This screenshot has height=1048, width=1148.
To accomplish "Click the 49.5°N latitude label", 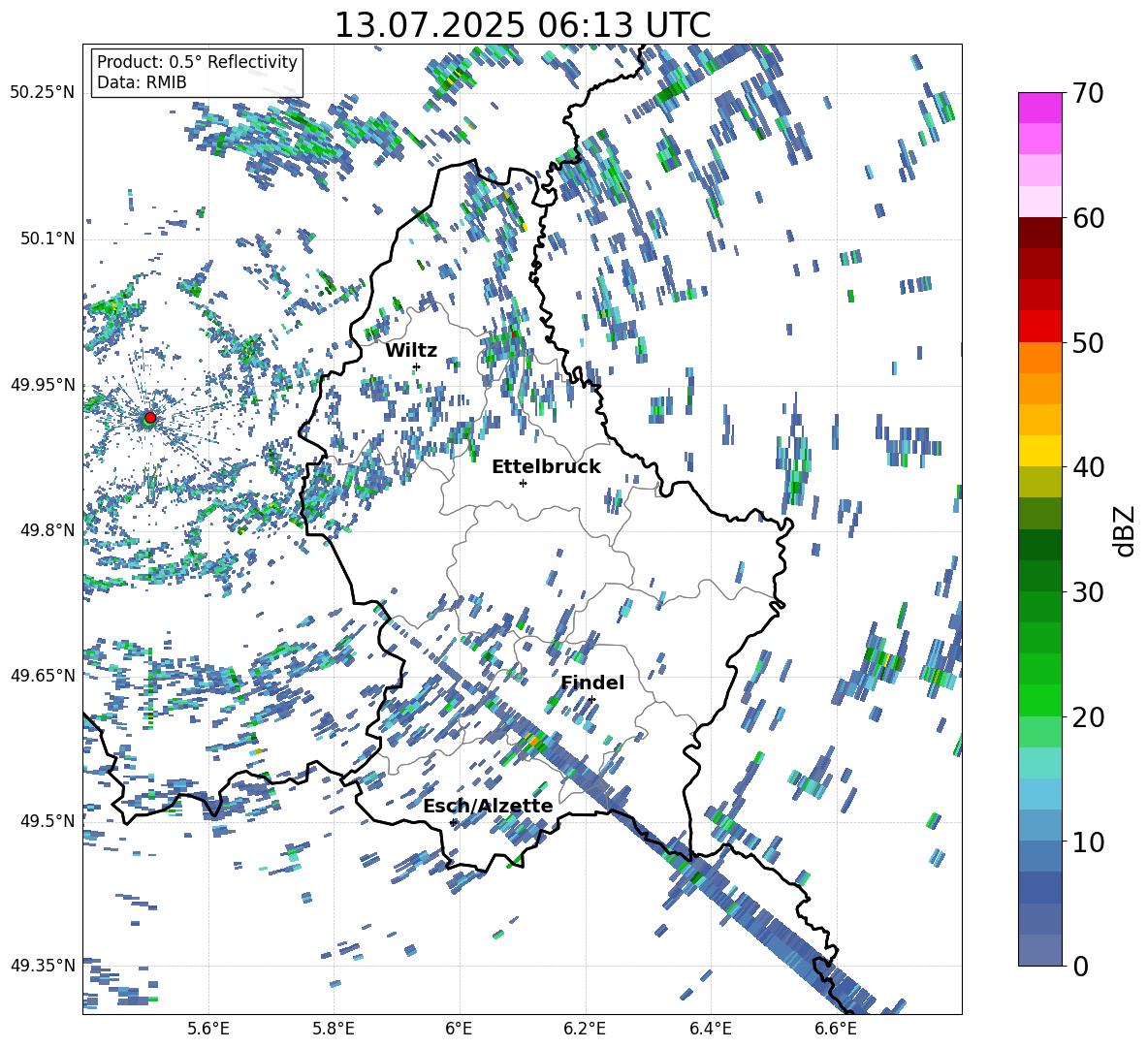I will click(47, 820).
